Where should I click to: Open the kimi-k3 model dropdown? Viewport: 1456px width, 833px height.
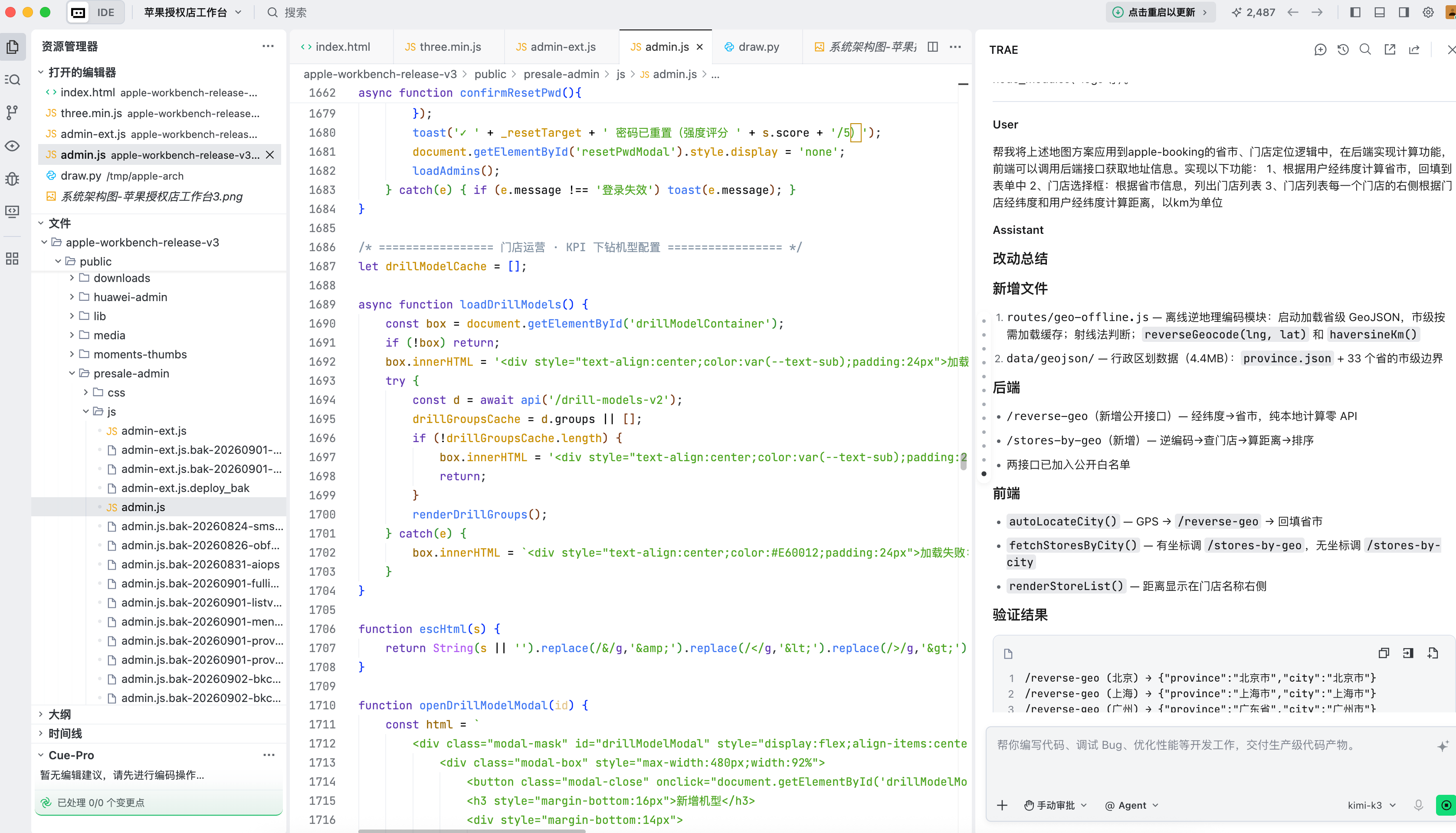(x=1372, y=806)
